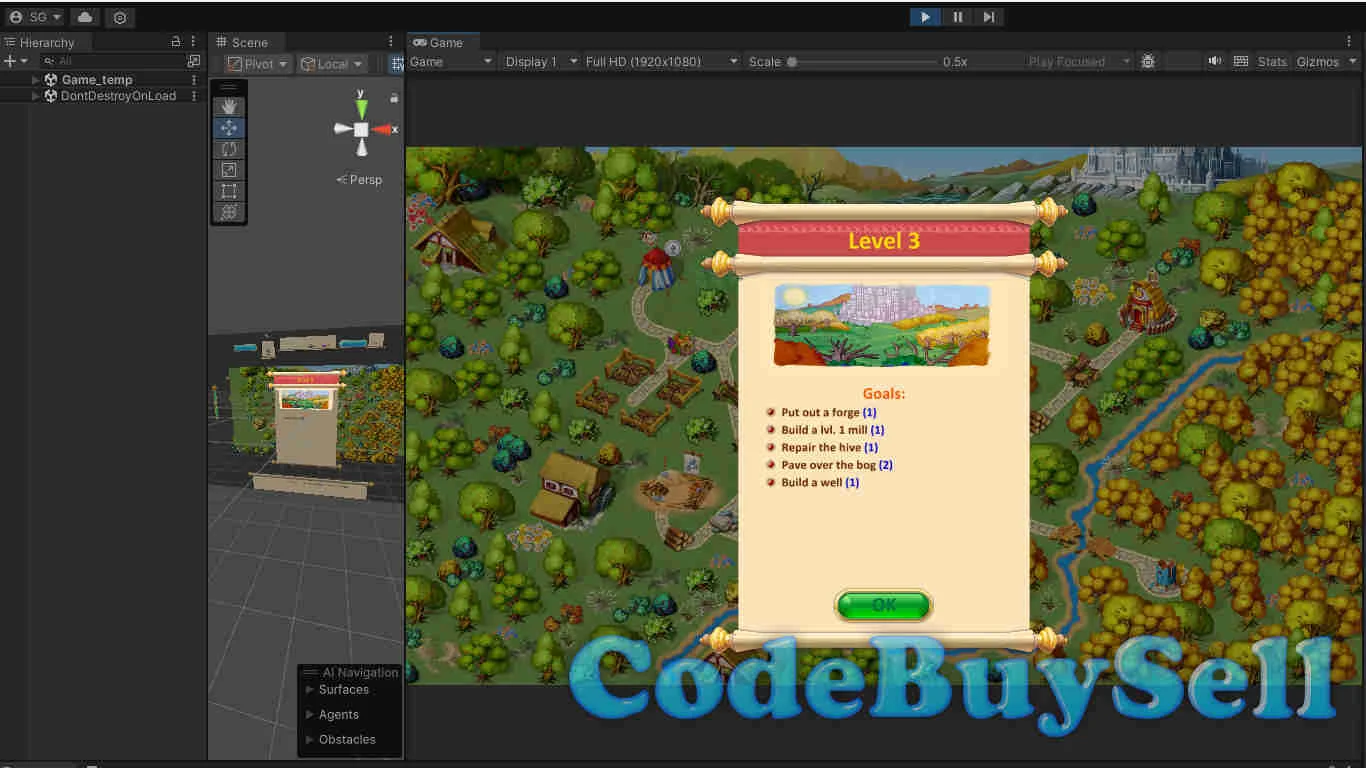Click the 'Pave over the bog' goal

837,465
